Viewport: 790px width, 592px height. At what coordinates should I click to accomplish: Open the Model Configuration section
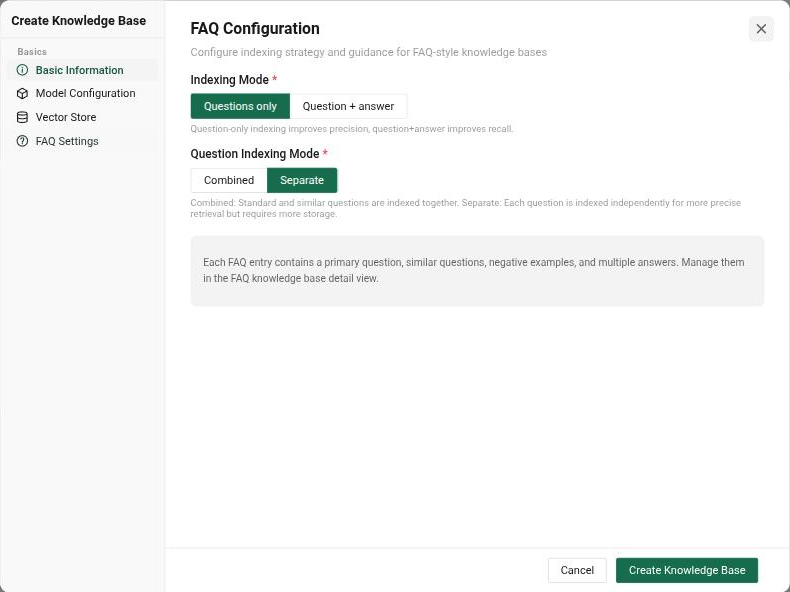pyautogui.click(x=83, y=93)
